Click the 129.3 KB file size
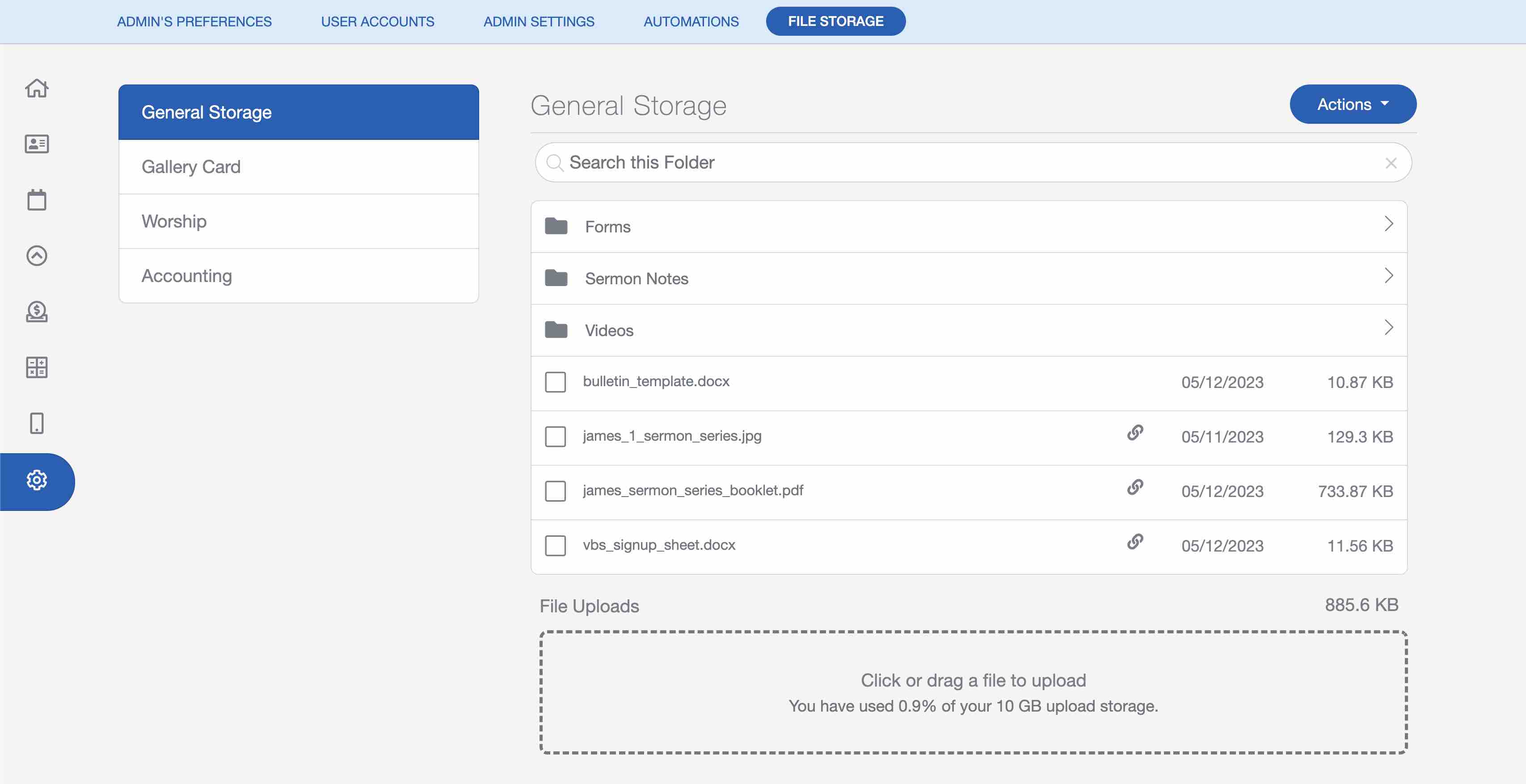 [1360, 437]
